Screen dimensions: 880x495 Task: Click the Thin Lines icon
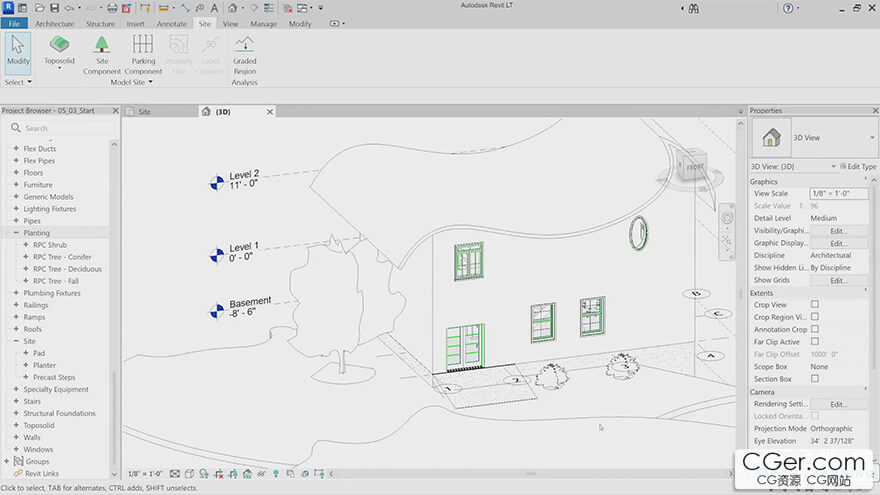(269, 8)
